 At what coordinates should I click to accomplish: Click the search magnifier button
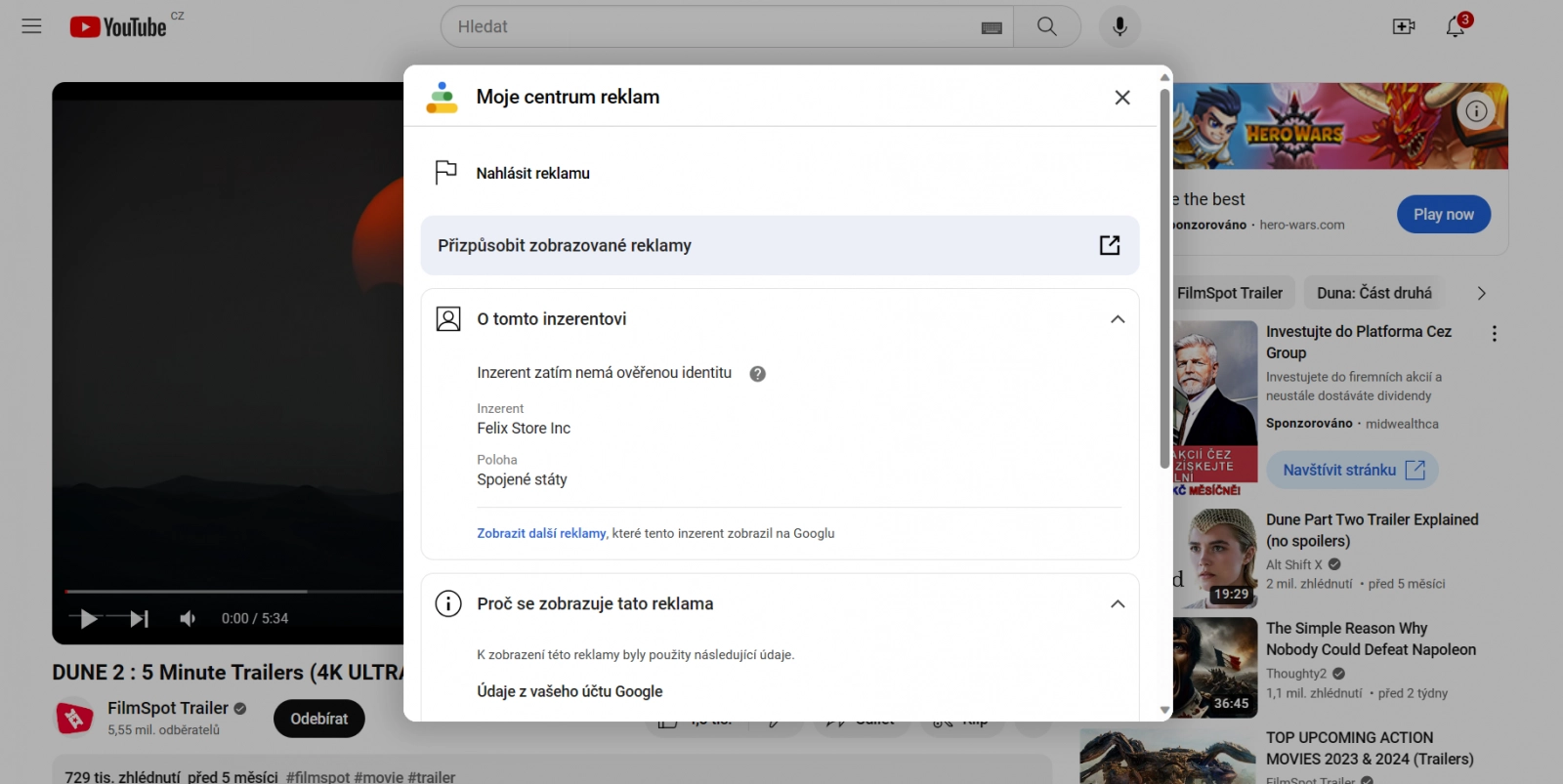pyautogui.click(x=1047, y=26)
